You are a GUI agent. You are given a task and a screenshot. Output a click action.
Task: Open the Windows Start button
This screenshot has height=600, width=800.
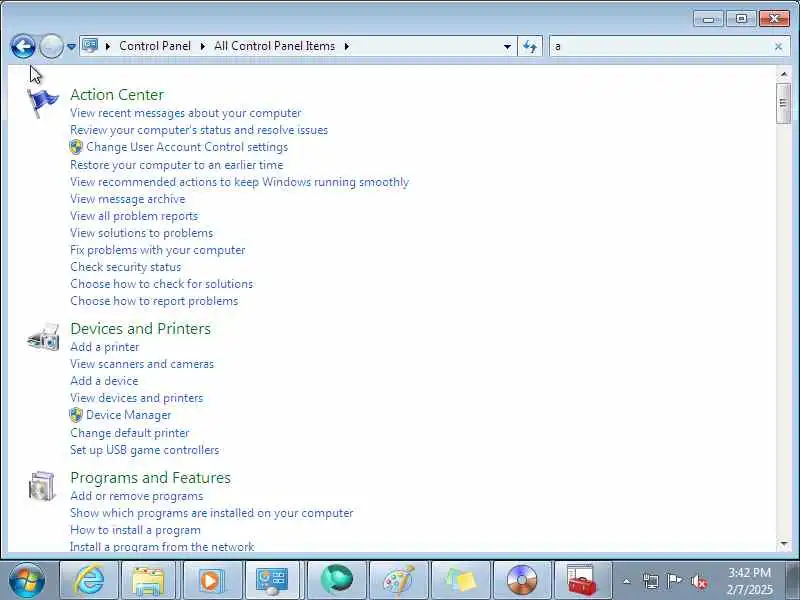point(27,580)
